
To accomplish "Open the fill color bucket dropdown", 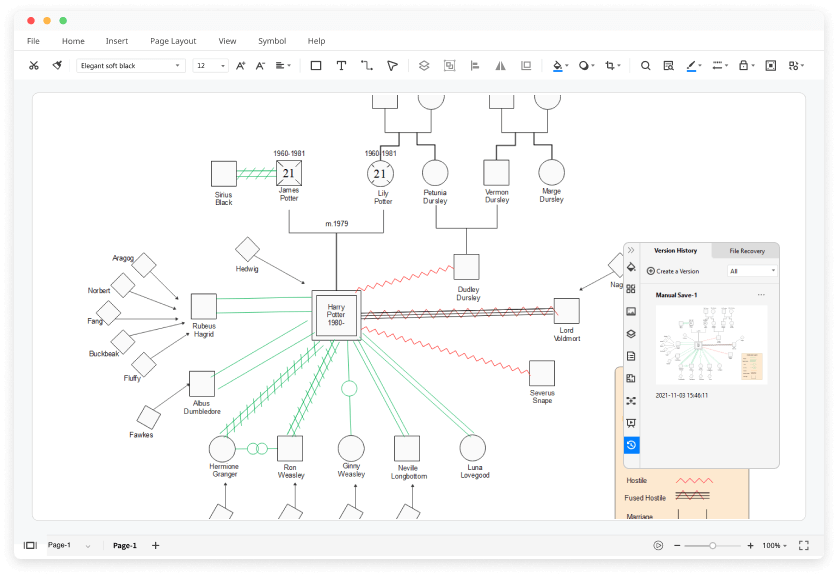I will pyautogui.click(x=560, y=65).
